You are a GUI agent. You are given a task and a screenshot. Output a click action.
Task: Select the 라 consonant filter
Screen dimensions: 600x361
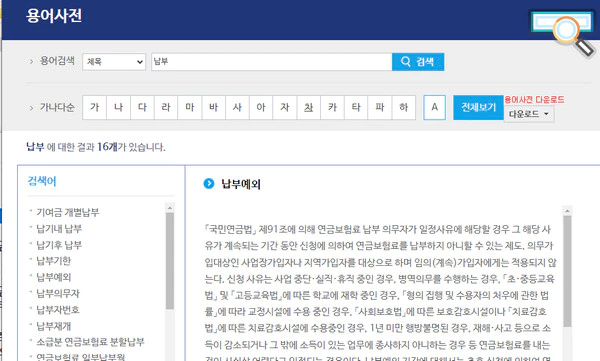tap(166, 107)
